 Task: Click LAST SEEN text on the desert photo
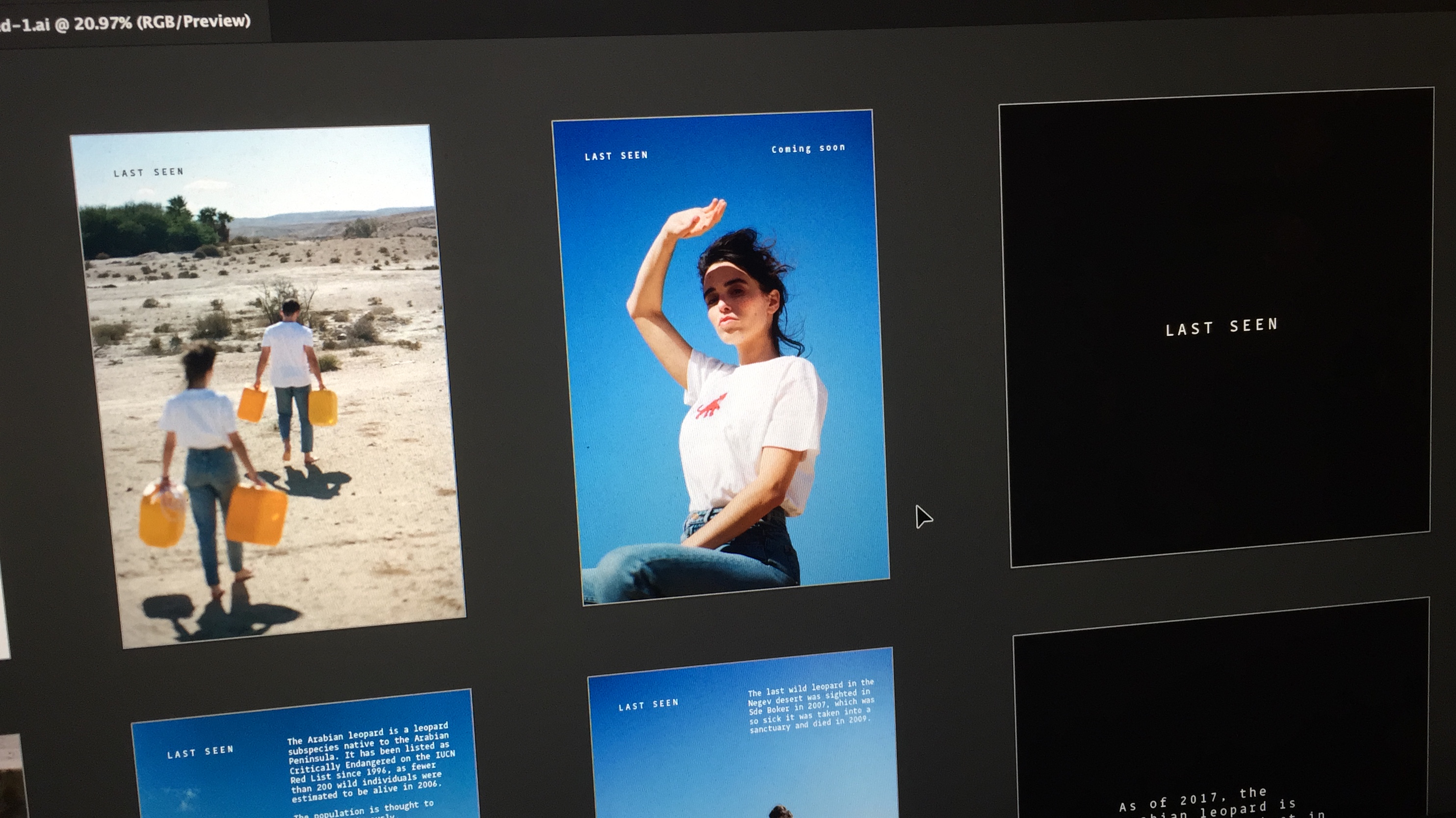point(149,172)
